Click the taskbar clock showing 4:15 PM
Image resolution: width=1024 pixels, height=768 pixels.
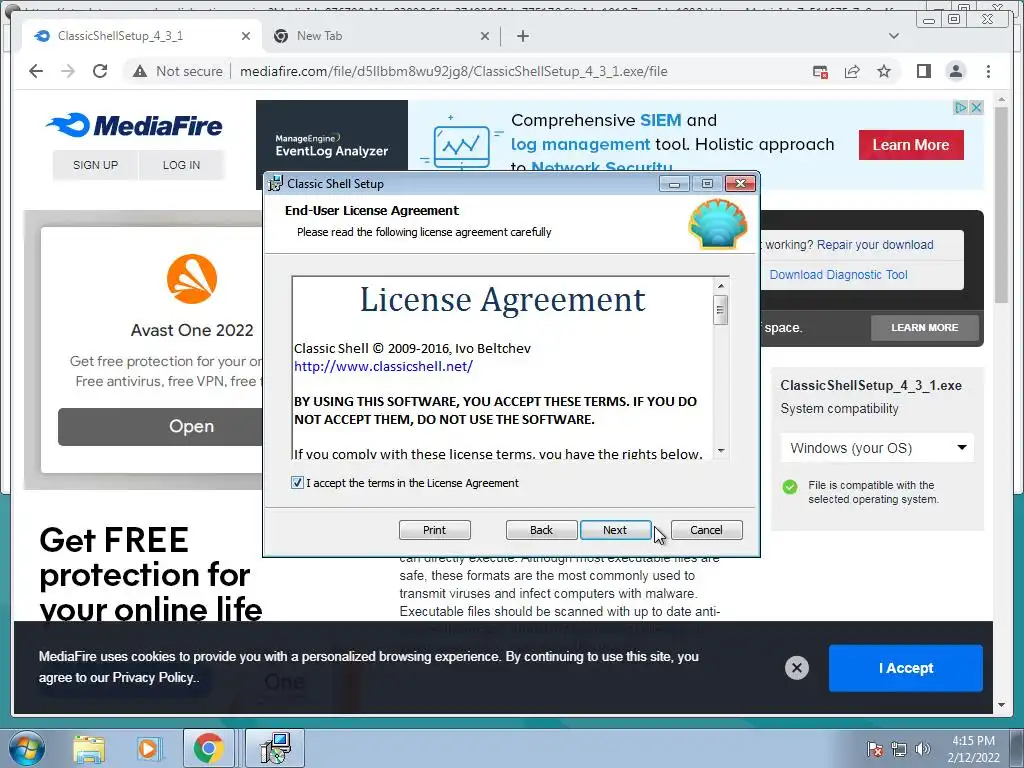(x=973, y=749)
